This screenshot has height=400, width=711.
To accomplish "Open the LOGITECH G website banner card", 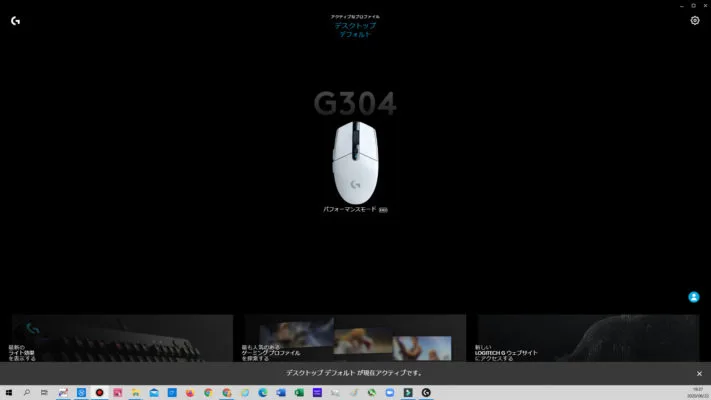I will click(x=587, y=338).
